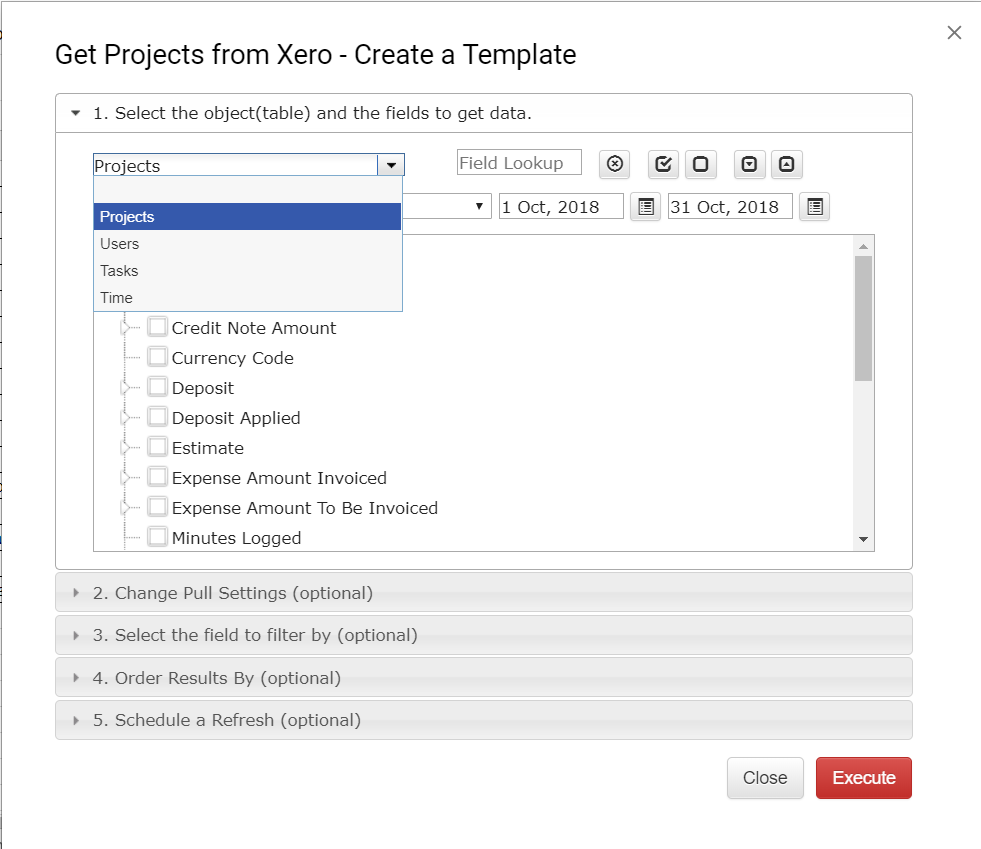The height and width of the screenshot is (849, 981).
Task: Open the end date calendar picker
Action: (x=815, y=207)
